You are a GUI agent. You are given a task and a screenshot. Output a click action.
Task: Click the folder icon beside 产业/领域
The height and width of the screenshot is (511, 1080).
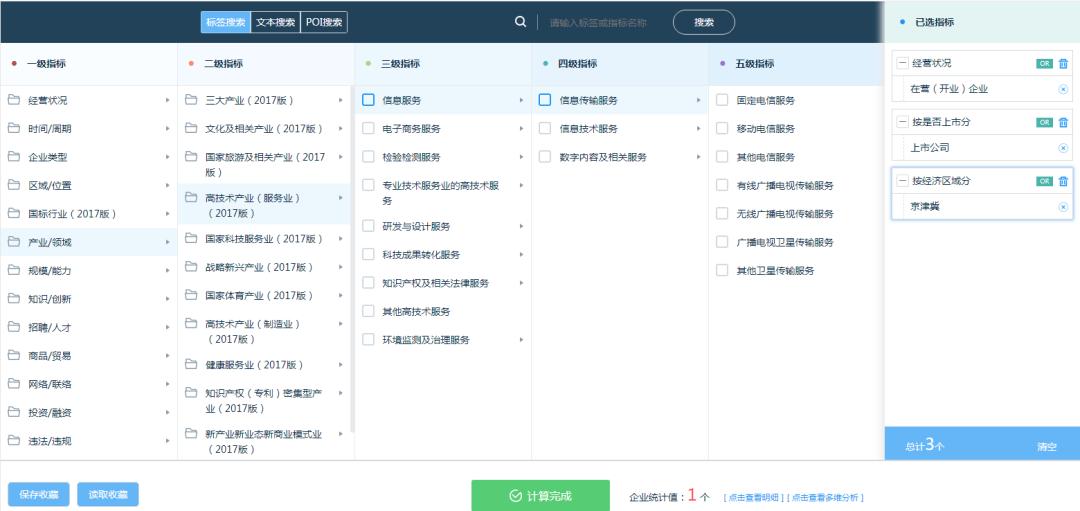tap(14, 242)
